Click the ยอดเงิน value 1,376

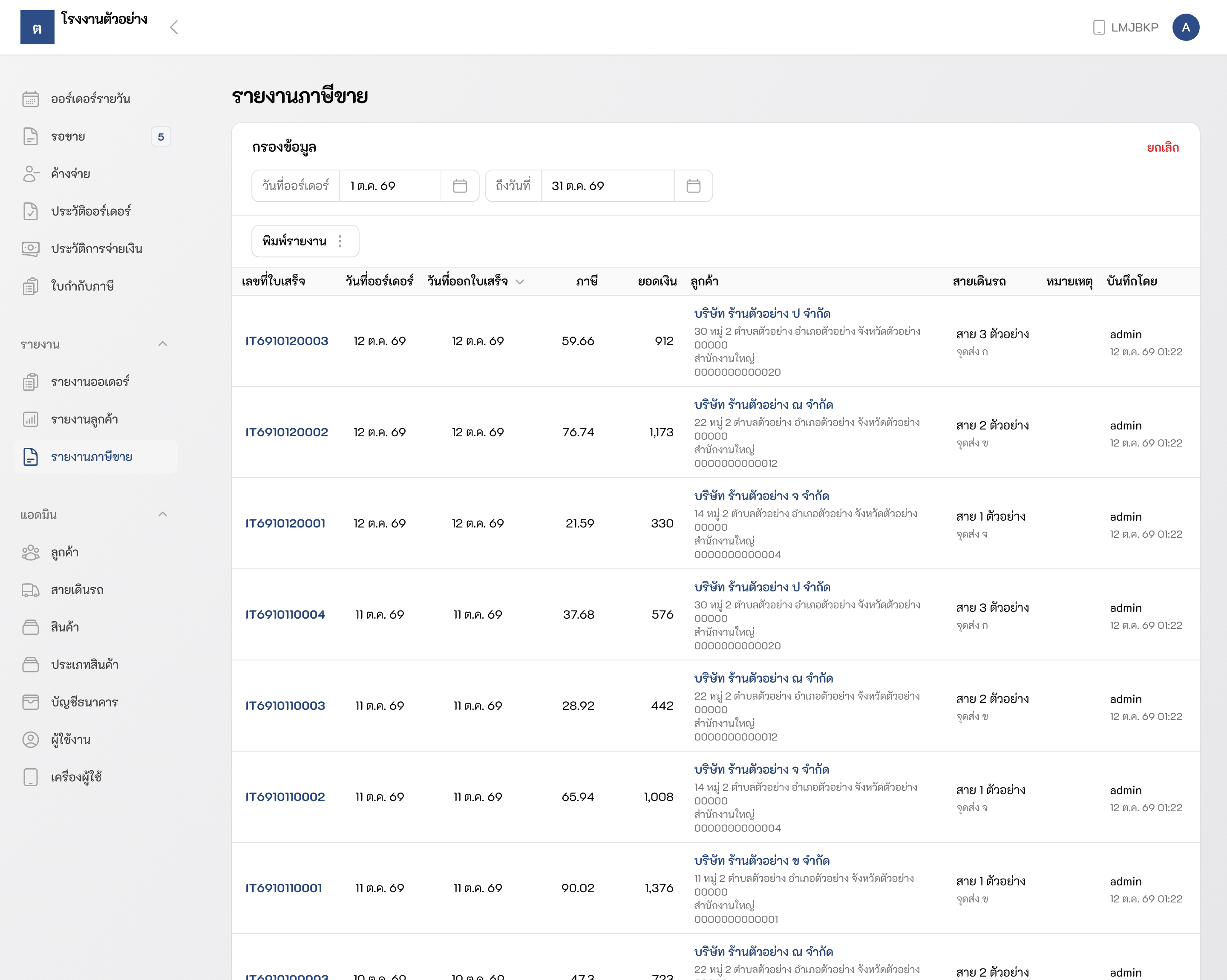[659, 888]
